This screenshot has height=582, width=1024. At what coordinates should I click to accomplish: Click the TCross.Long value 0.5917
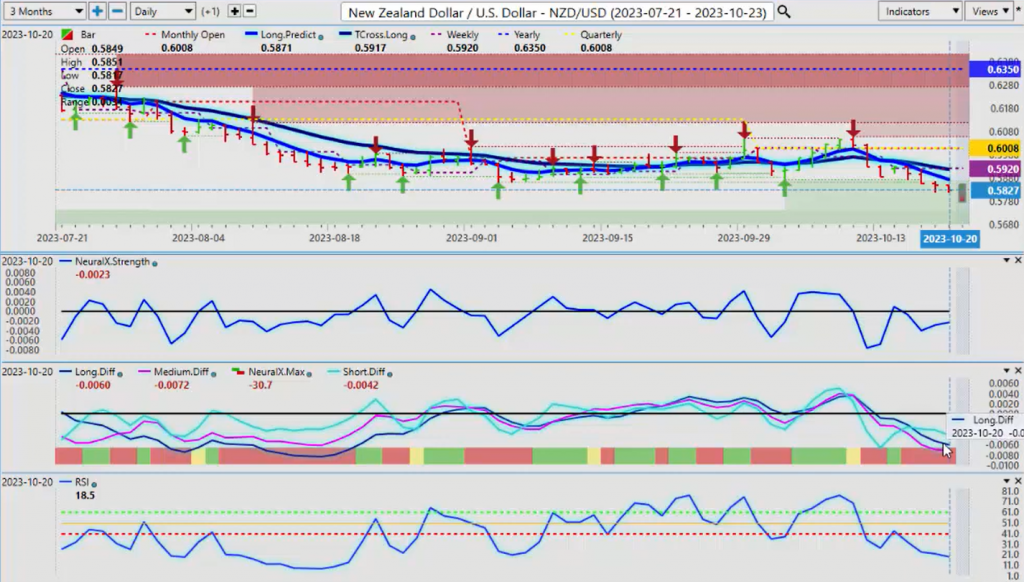[370, 48]
